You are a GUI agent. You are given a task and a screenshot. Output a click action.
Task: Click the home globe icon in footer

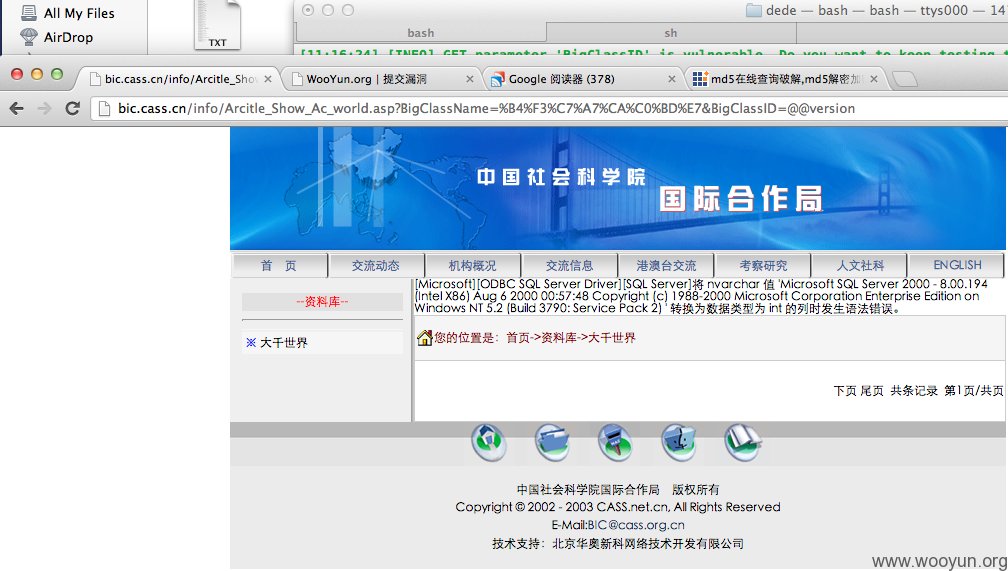489,442
